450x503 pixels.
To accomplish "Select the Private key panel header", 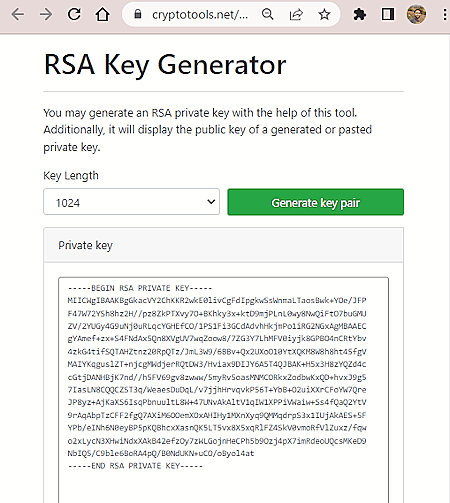I will point(223,245).
